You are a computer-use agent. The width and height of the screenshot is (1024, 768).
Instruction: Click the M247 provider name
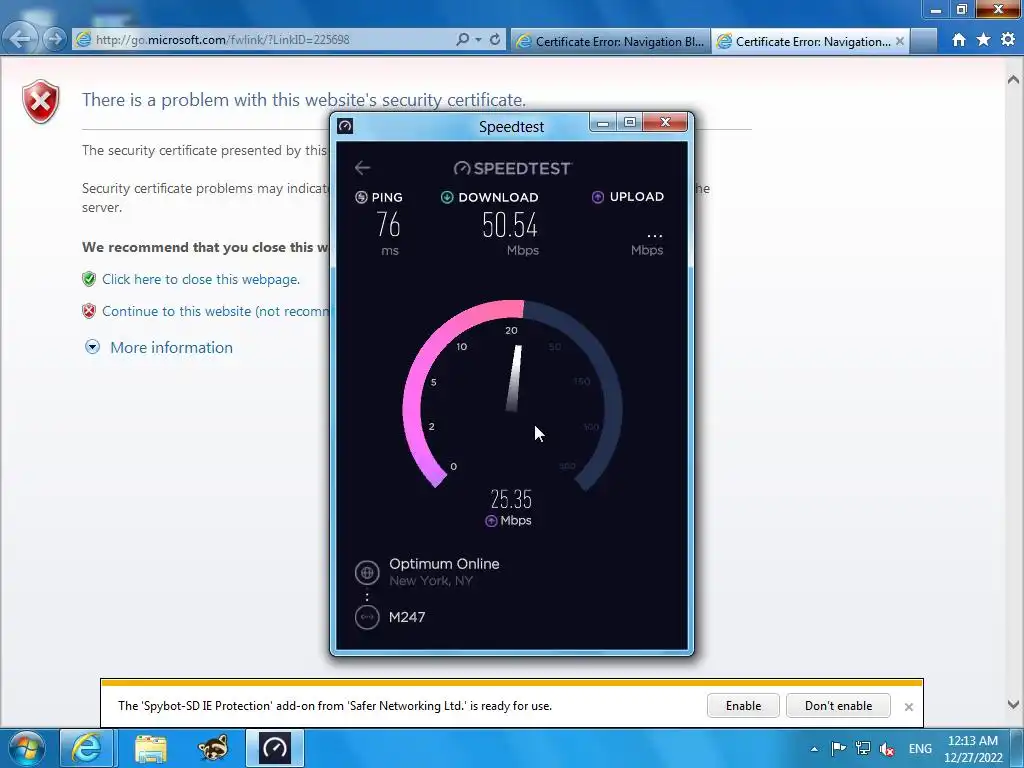(x=407, y=617)
